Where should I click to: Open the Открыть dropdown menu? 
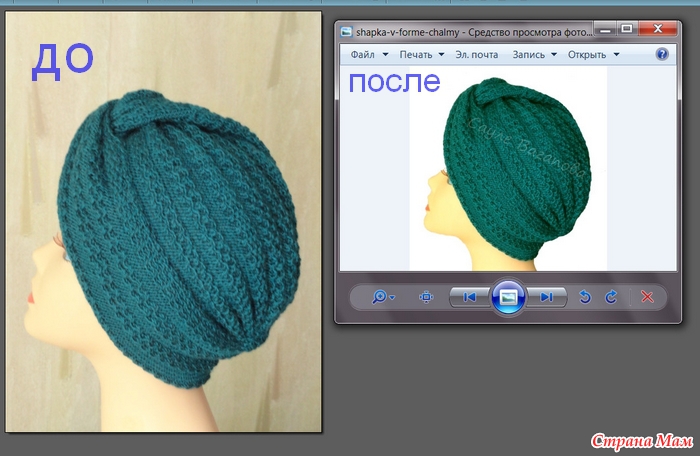(x=592, y=54)
